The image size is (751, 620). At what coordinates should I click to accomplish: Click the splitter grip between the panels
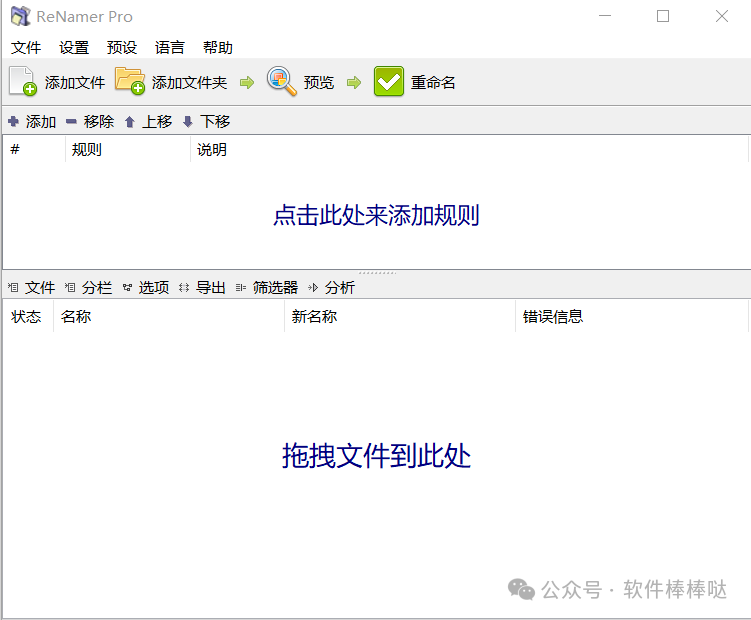pyautogui.click(x=377, y=273)
